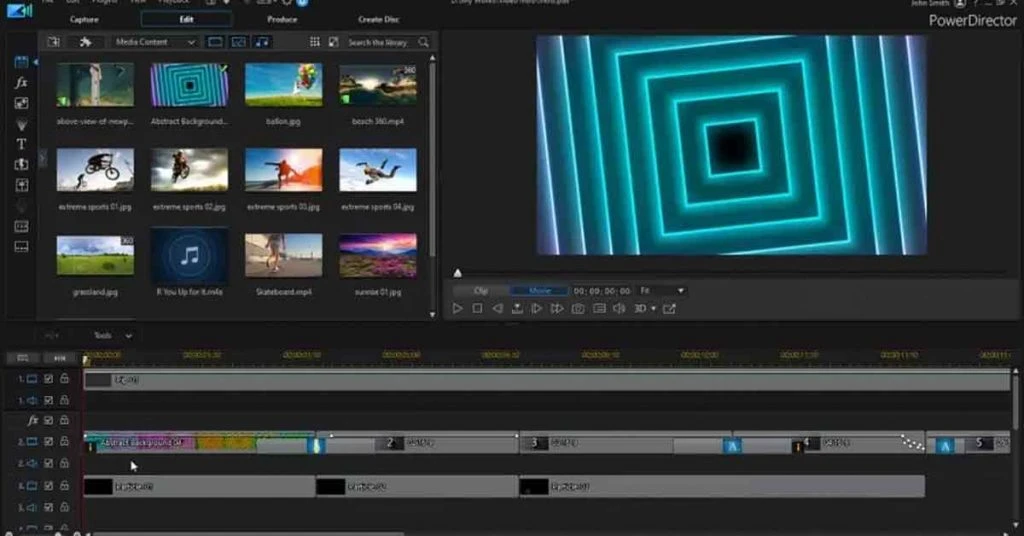Click the fast forward button
This screenshot has width=1024, height=536.
(x=557, y=309)
